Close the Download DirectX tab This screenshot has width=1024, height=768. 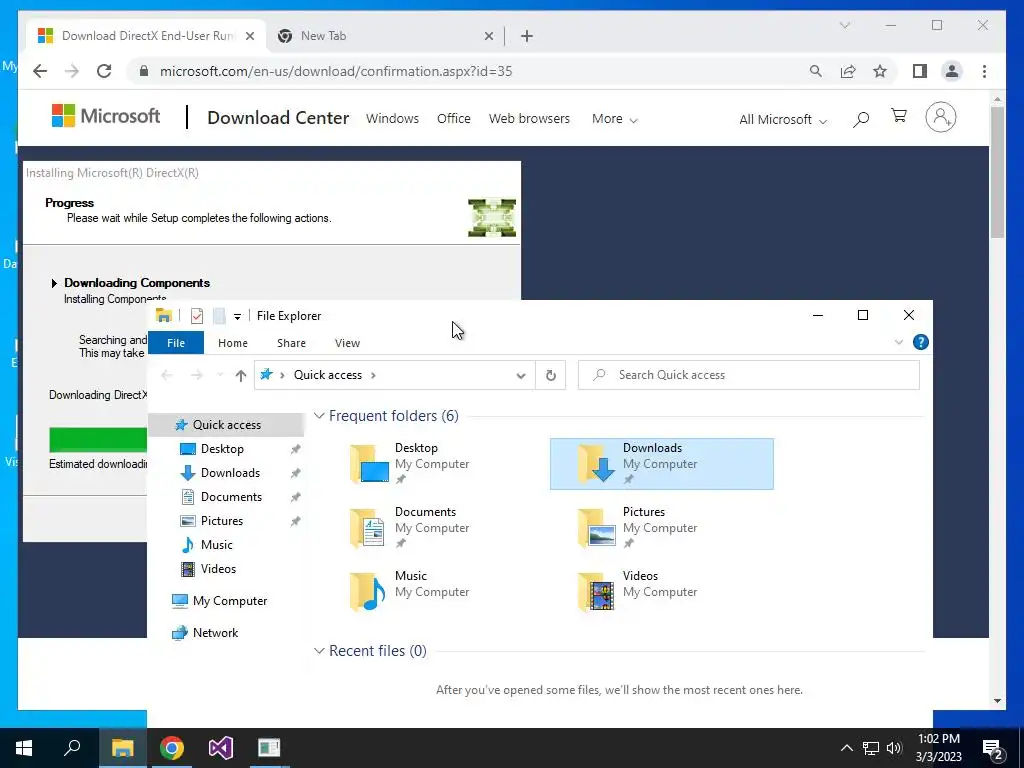pyautogui.click(x=249, y=36)
